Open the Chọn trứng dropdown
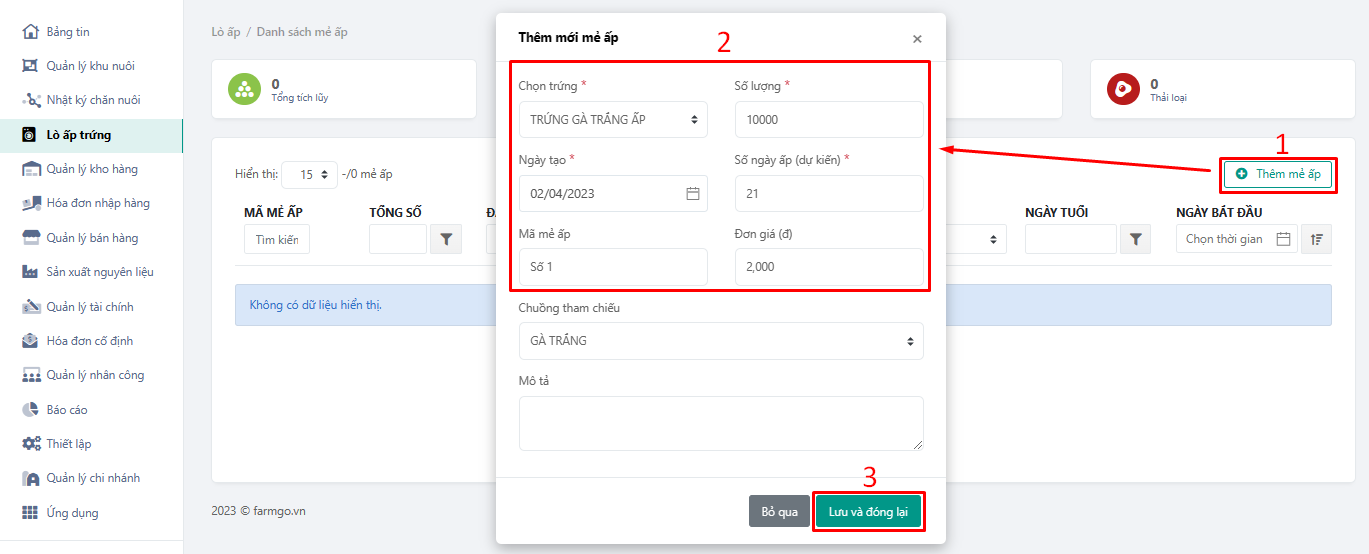The height and width of the screenshot is (554, 1369). [612, 120]
